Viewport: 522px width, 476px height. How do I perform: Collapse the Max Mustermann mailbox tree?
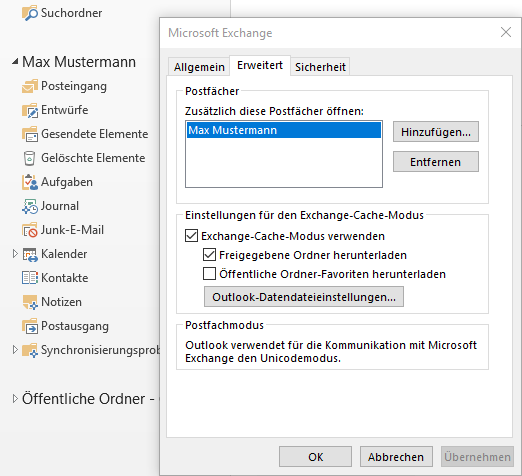pos(15,61)
